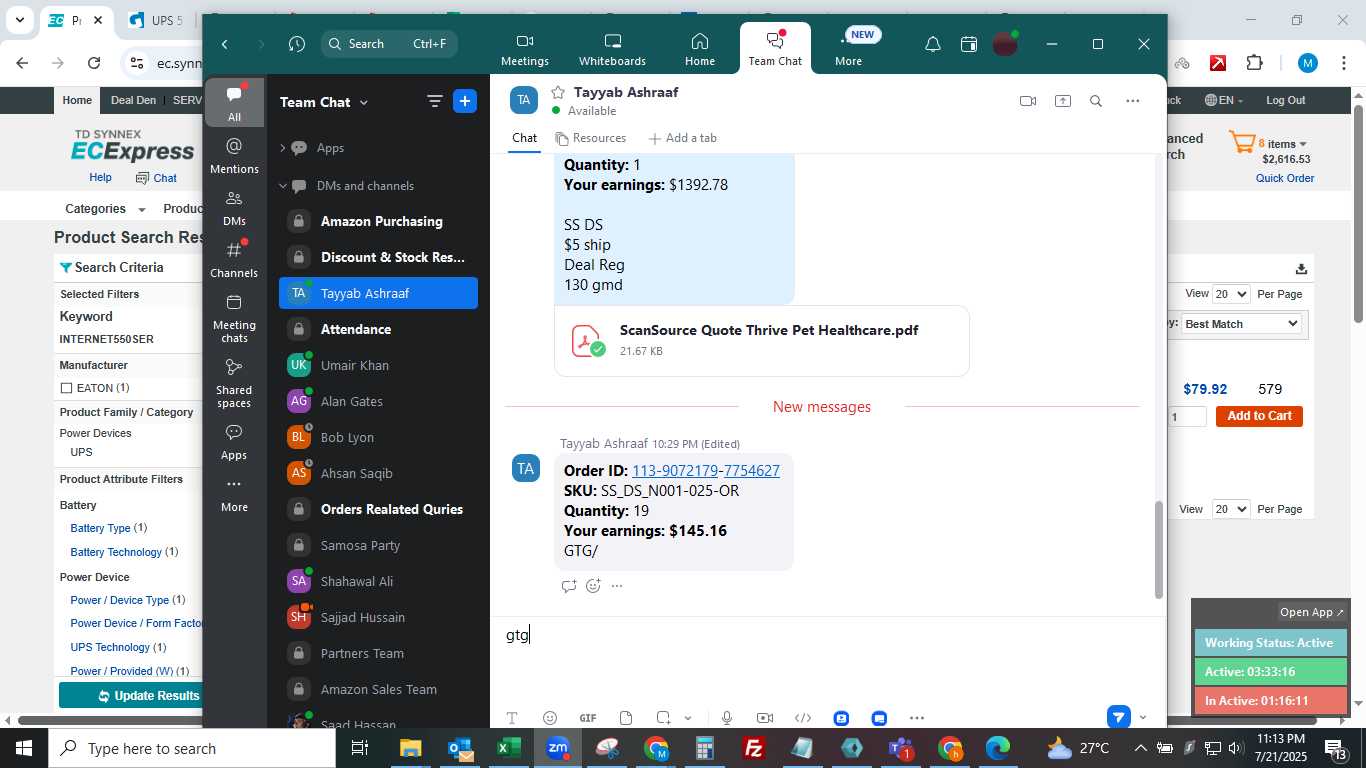This screenshot has height=768, width=1366.
Task: Open Excel from Windows taskbar
Action: 508,748
